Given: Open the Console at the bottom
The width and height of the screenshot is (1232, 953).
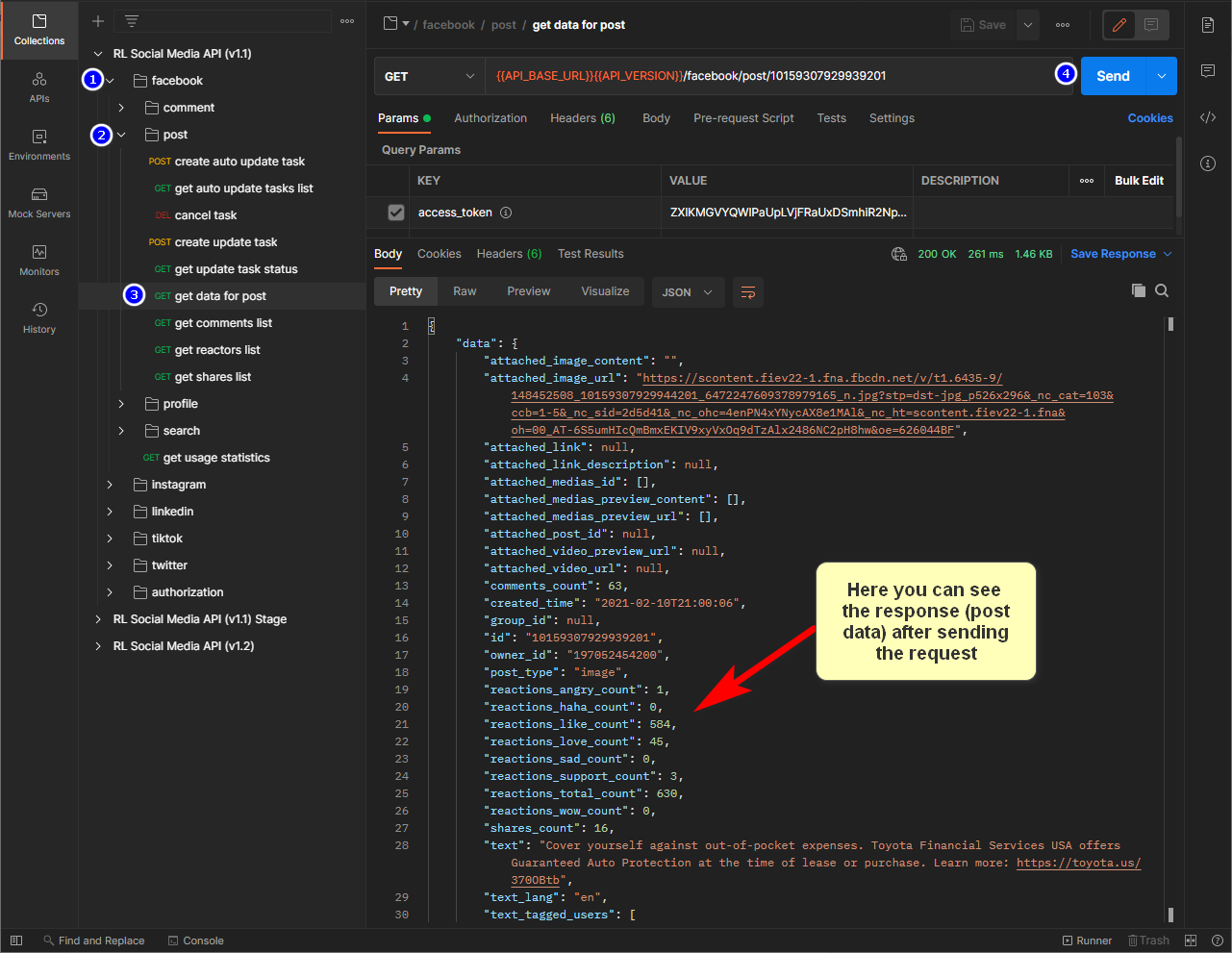Looking at the screenshot, I should tap(195, 940).
